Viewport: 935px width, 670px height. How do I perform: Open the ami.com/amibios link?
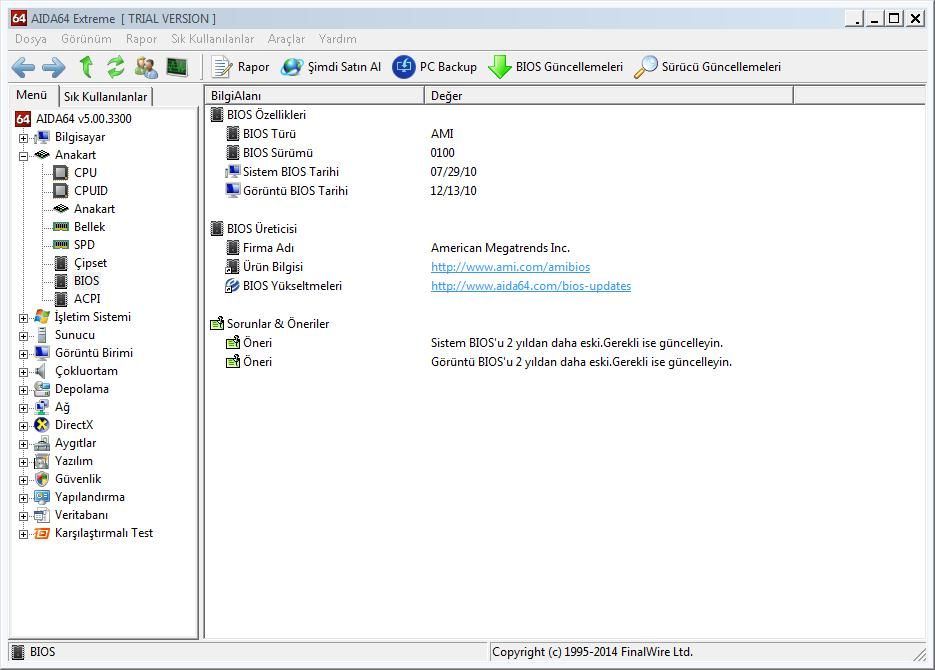pos(510,267)
